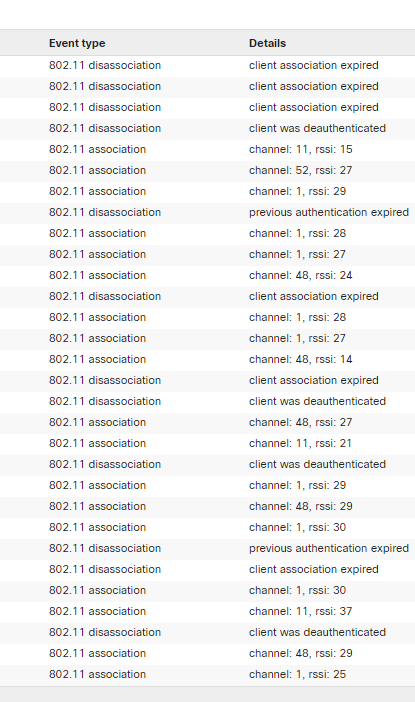Select the channel: 11, rssi: 15 detail
Viewport: 415px width, 702px height.
coord(300,149)
